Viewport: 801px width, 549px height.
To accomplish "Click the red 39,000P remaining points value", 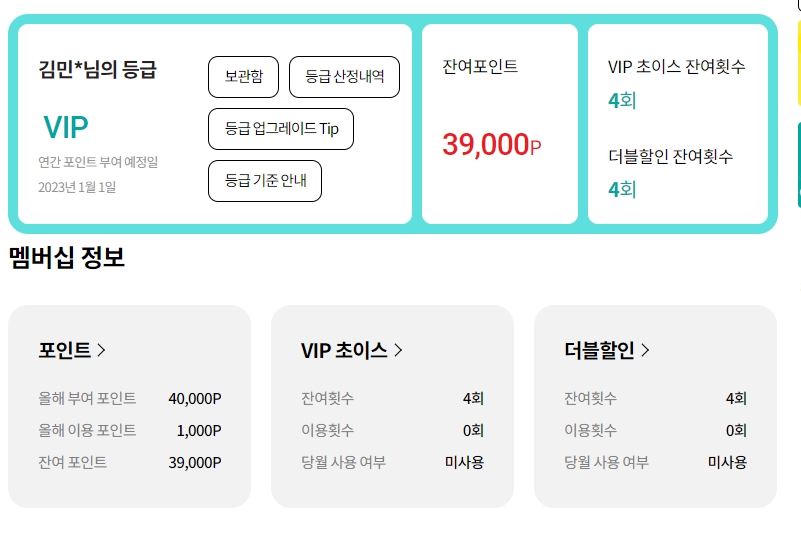I will [491, 145].
